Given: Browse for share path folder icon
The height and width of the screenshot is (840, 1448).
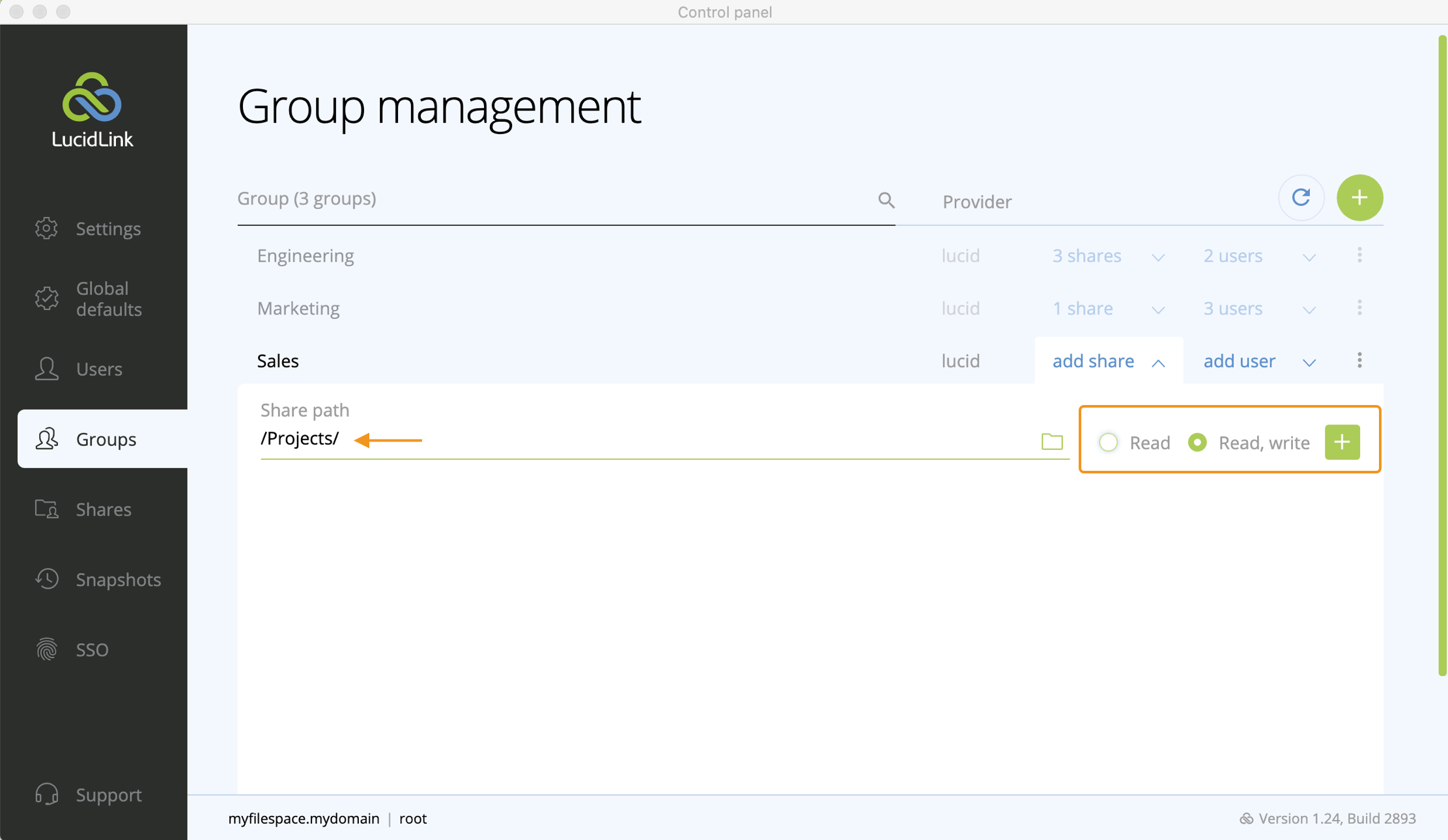Looking at the screenshot, I should (x=1052, y=441).
